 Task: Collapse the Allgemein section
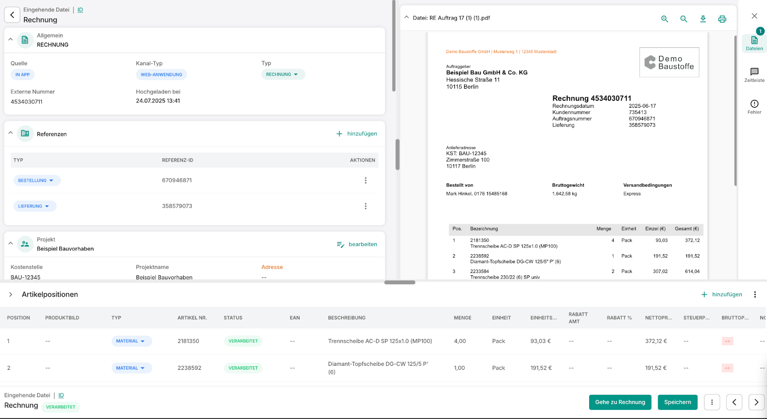coord(11,40)
